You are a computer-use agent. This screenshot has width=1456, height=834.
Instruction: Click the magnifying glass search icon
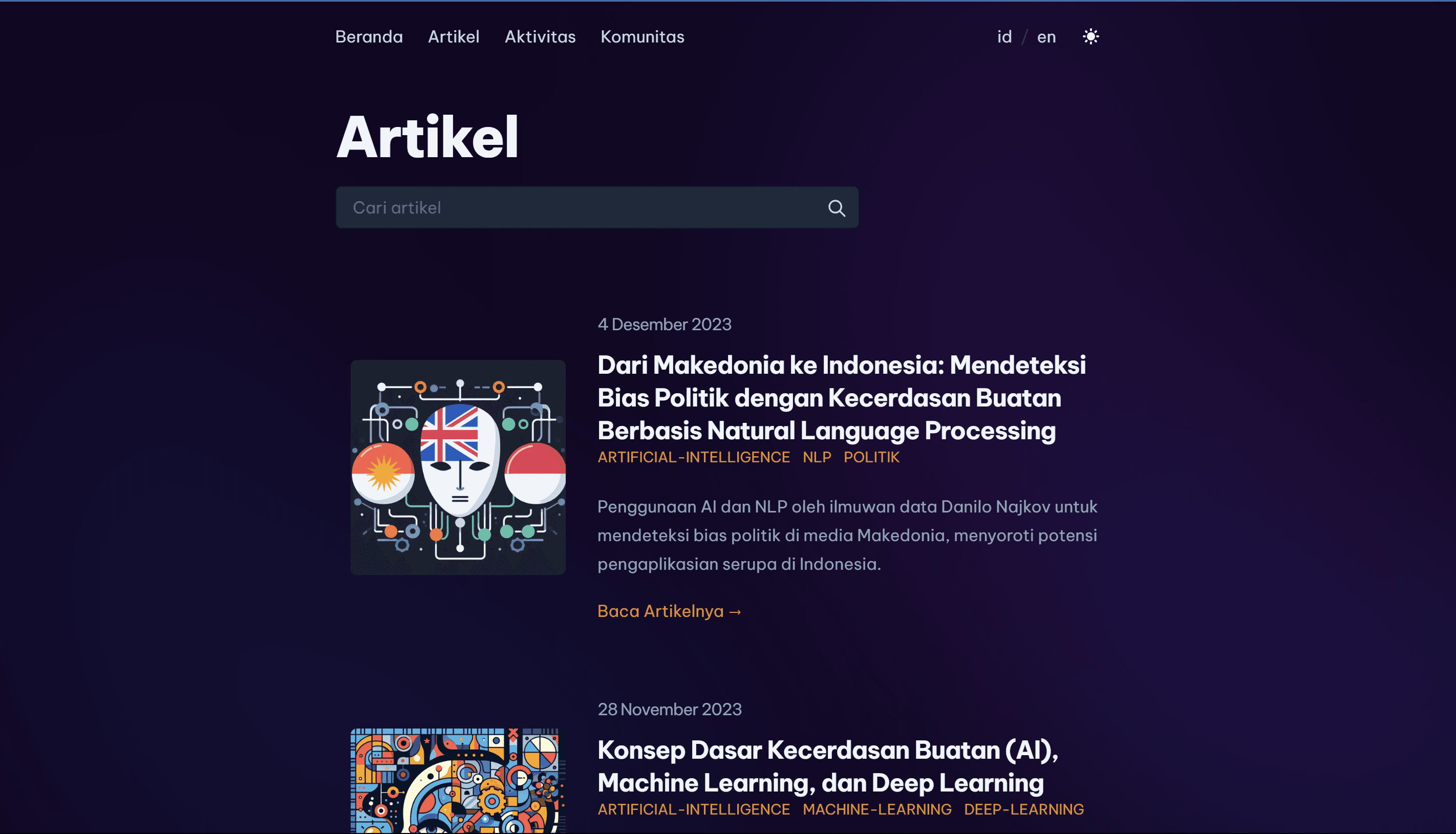pos(836,208)
